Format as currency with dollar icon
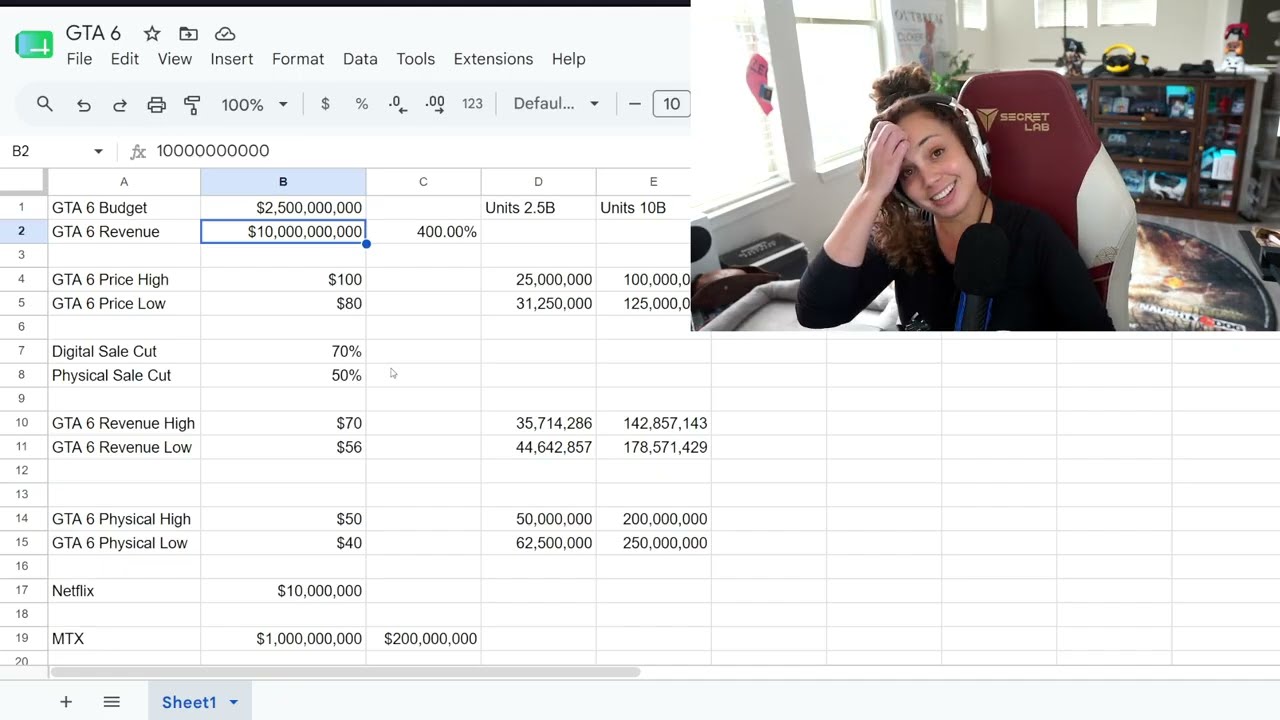The height and width of the screenshot is (720, 1280). coord(325,104)
